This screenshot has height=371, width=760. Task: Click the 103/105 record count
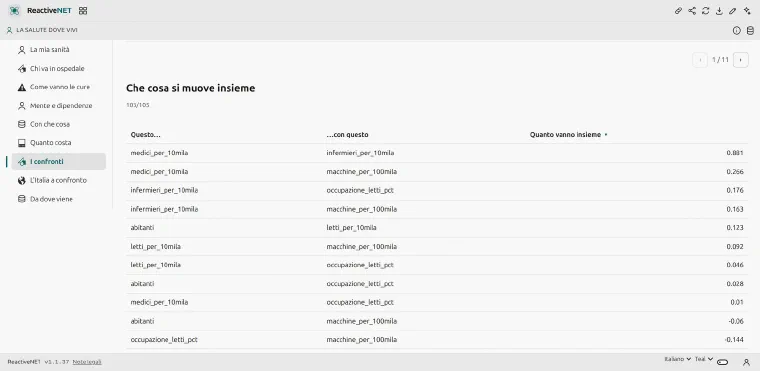tap(138, 105)
